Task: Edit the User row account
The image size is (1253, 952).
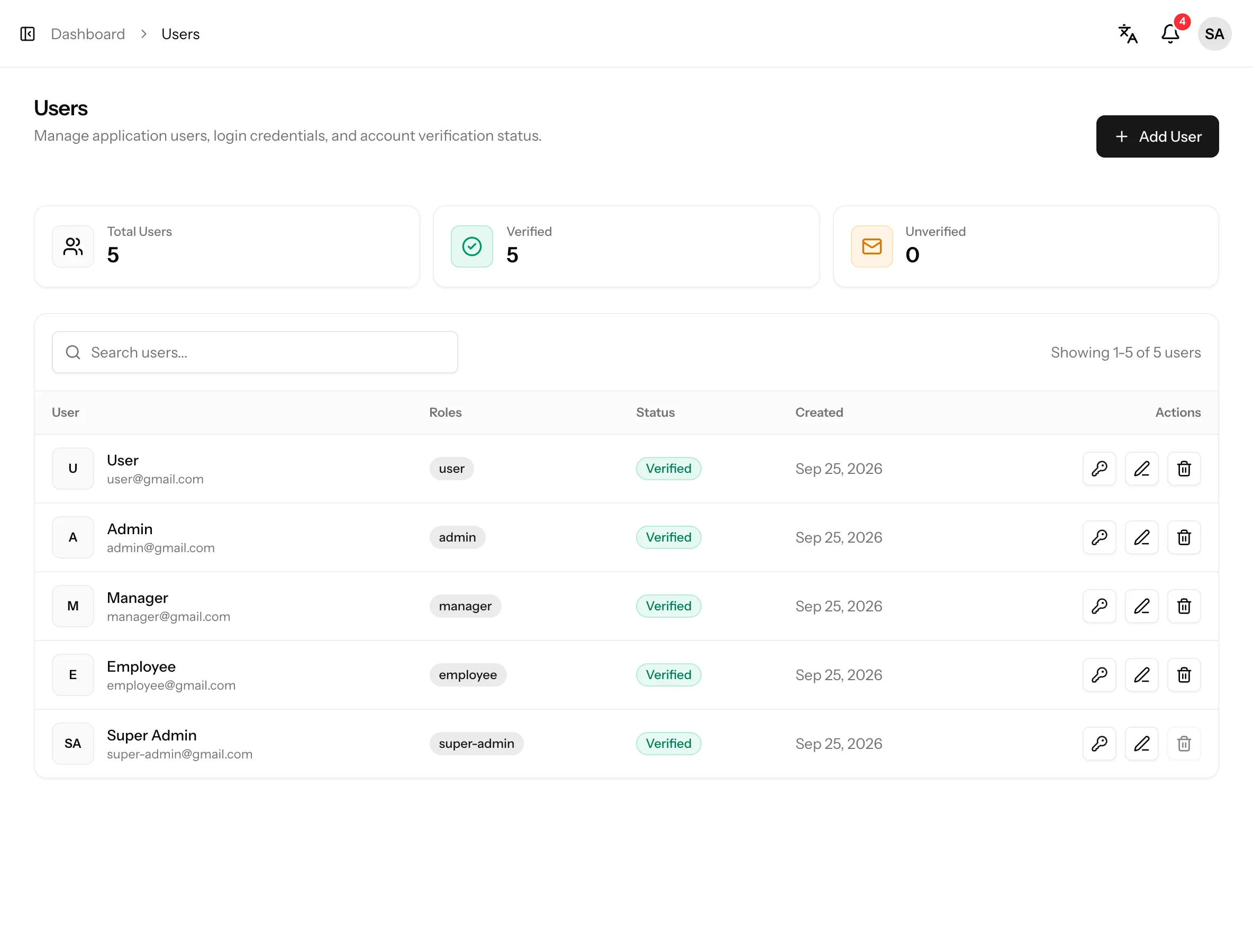Action: click(x=1141, y=469)
